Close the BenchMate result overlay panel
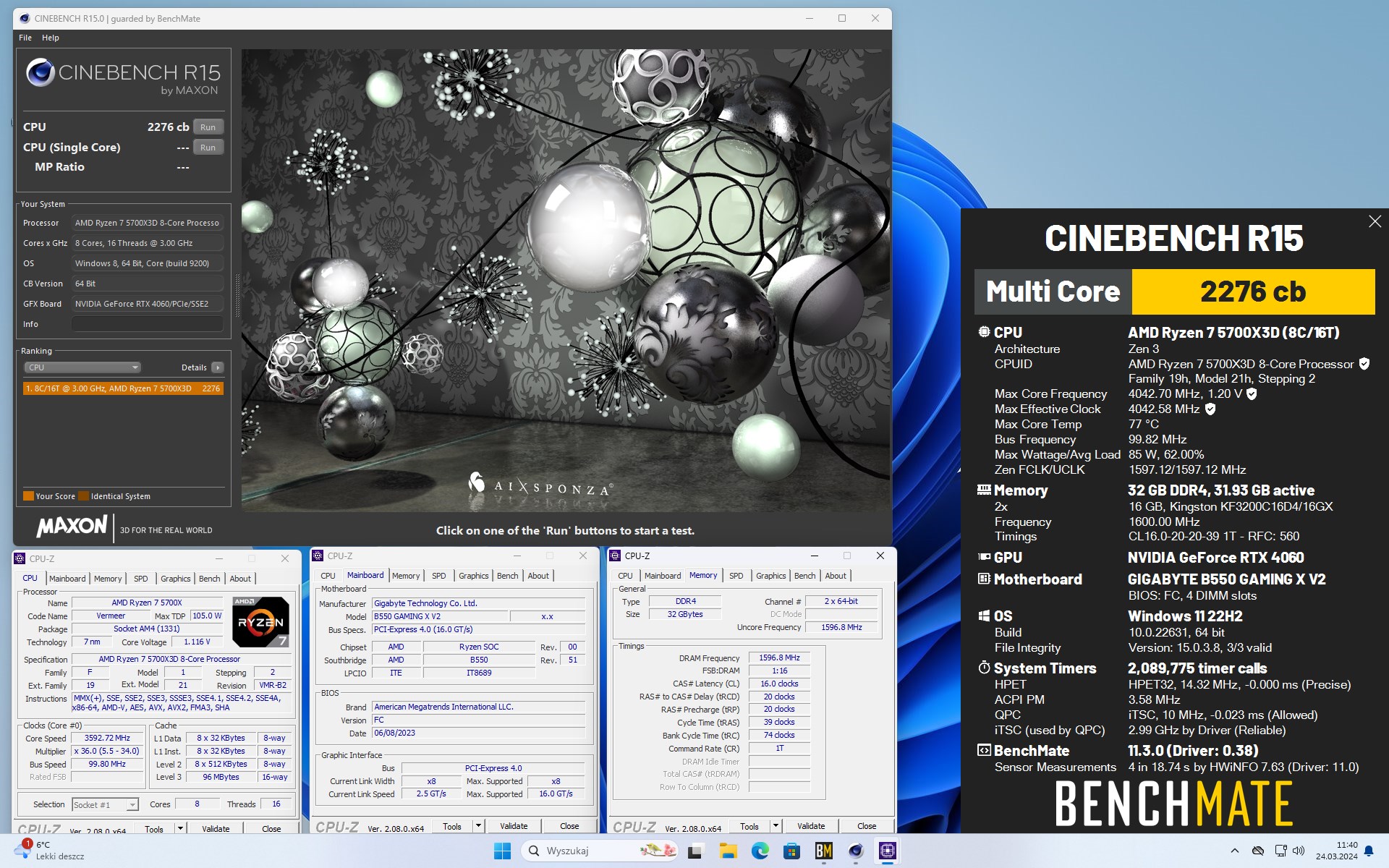1389x868 pixels. (1375, 221)
